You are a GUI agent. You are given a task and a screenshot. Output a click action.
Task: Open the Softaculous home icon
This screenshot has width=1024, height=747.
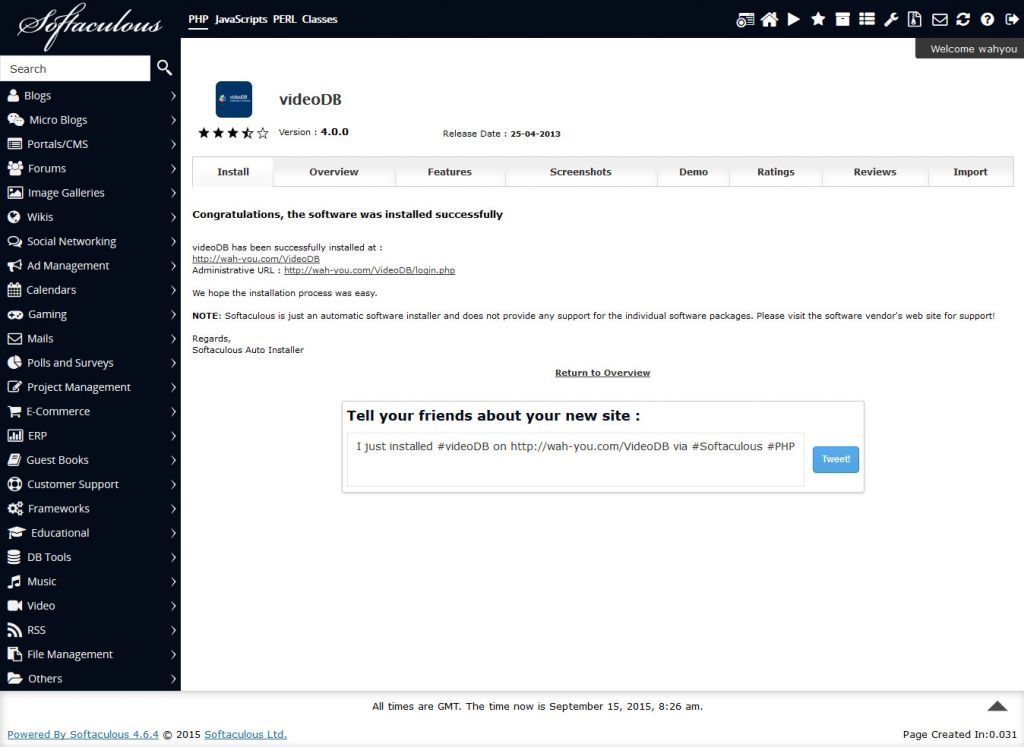tap(769, 19)
